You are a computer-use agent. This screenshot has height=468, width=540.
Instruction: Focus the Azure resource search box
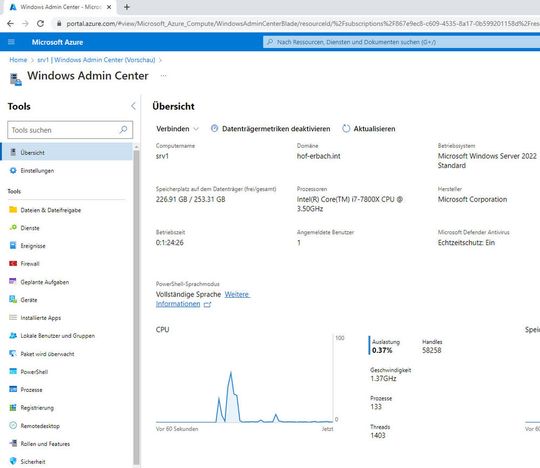point(401,42)
